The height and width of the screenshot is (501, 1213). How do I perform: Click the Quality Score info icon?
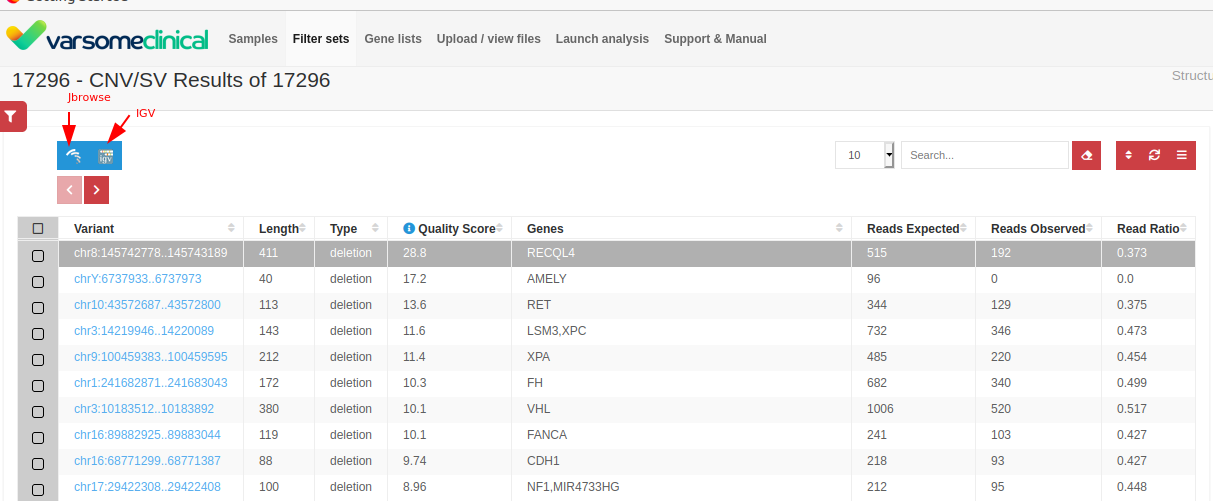point(408,228)
